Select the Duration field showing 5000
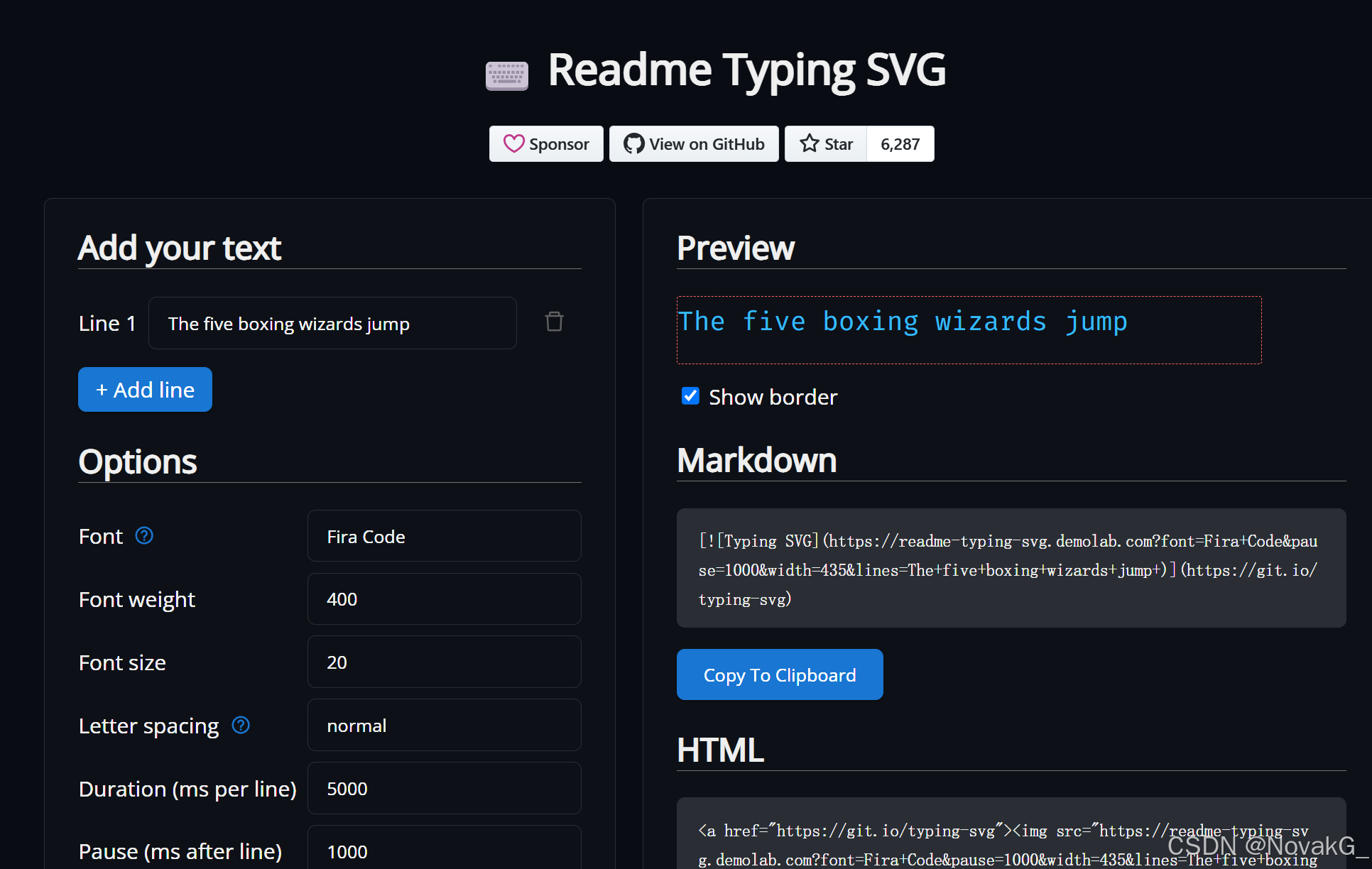The height and width of the screenshot is (869, 1372). pyautogui.click(x=444, y=788)
